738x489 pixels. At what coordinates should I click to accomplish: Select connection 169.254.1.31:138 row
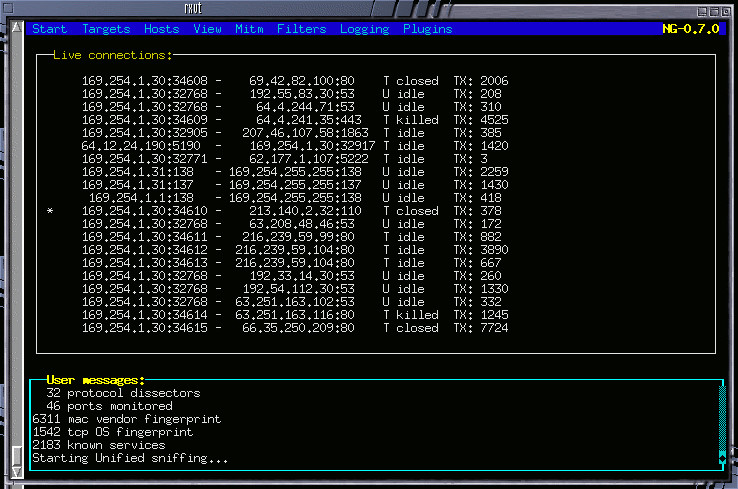tap(295, 172)
